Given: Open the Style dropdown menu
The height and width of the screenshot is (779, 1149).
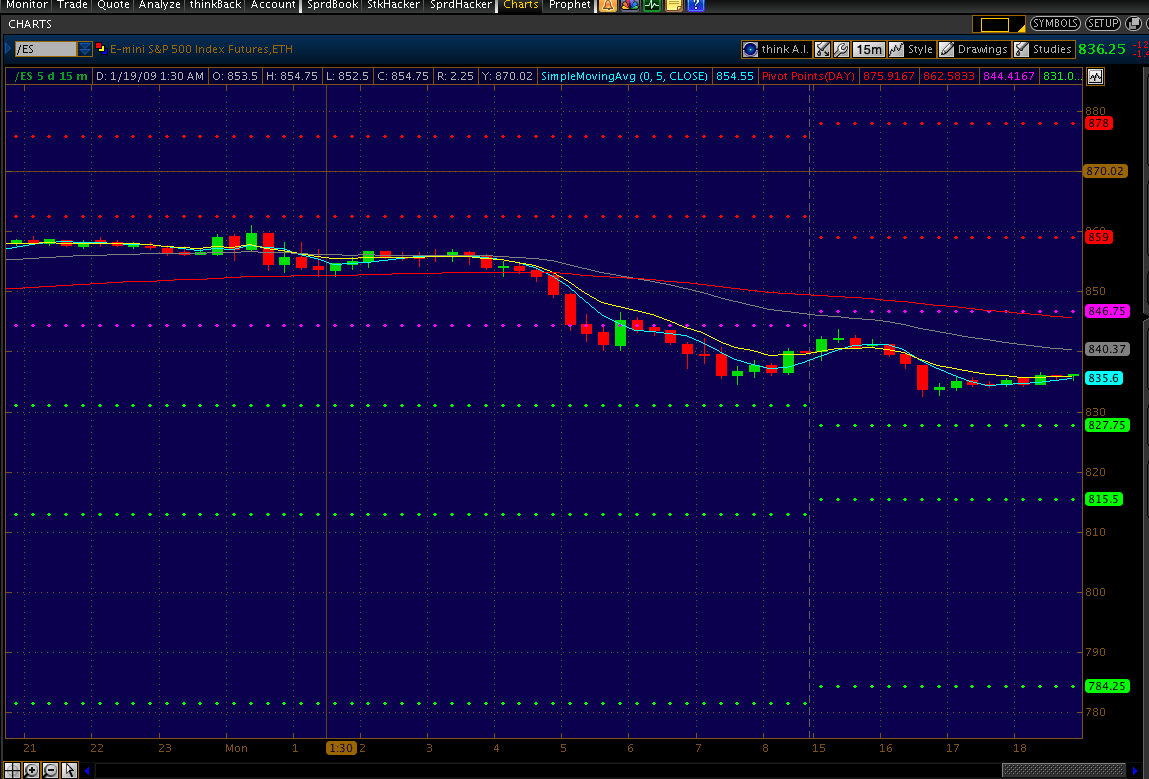Looking at the screenshot, I should pos(911,49).
